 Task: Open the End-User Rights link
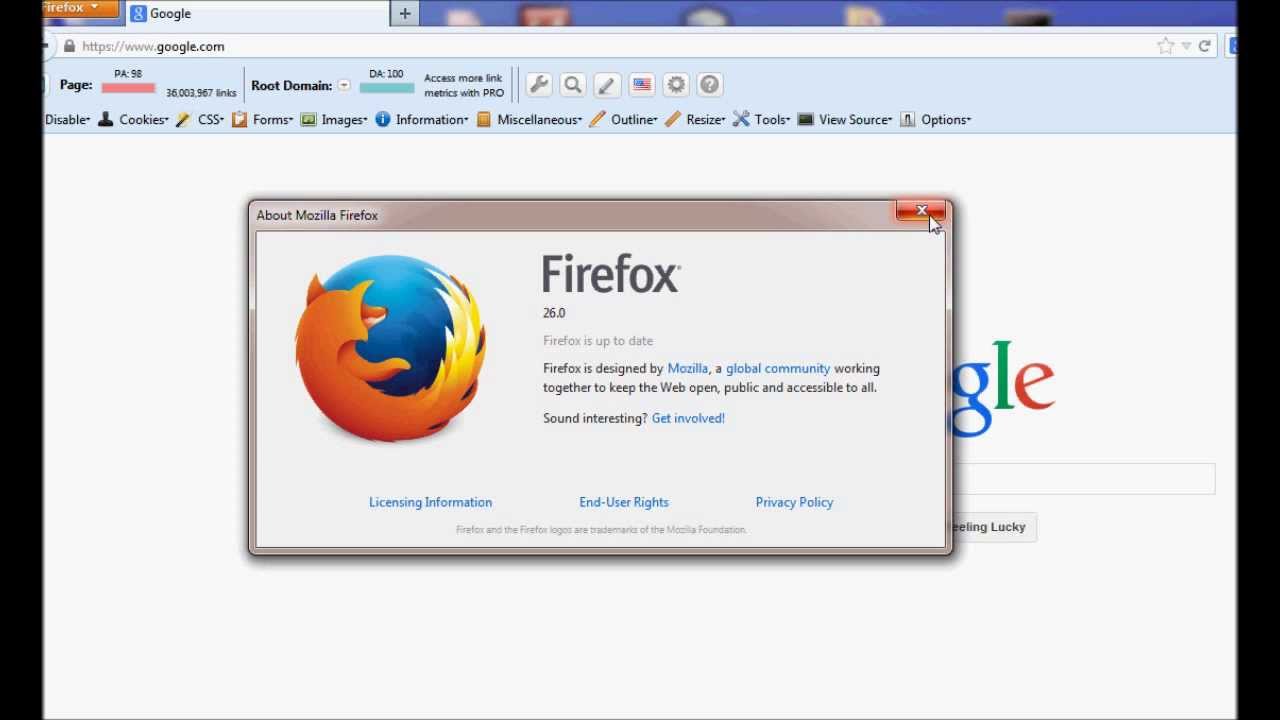(x=624, y=502)
